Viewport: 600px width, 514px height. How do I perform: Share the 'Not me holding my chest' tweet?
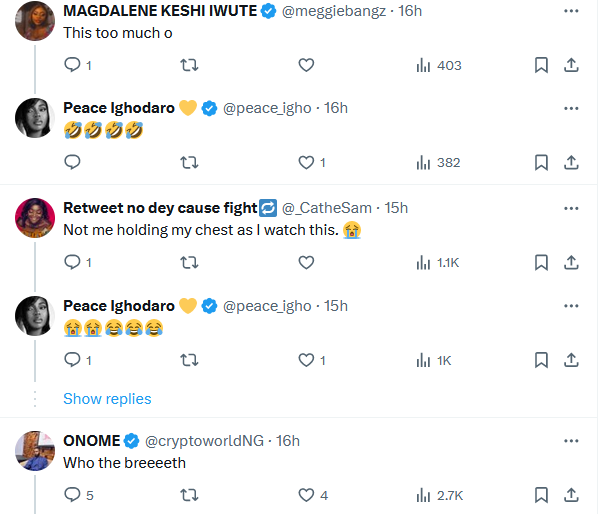571,262
